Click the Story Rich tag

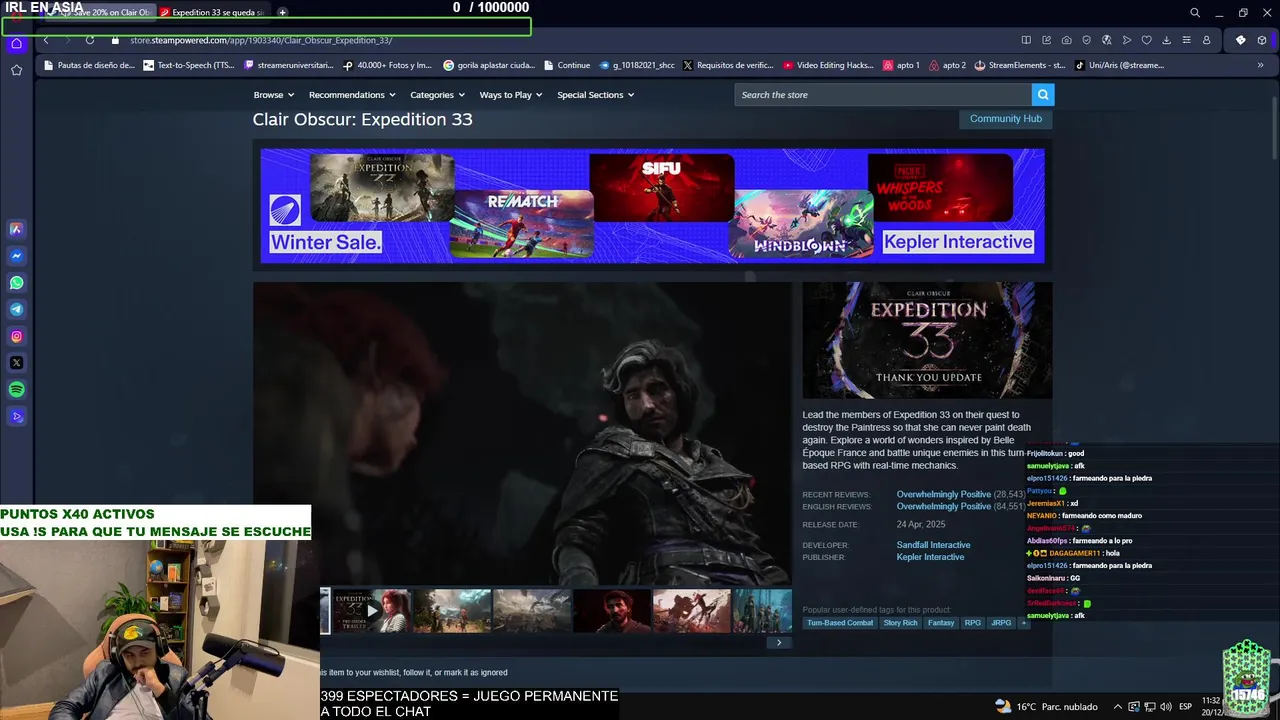point(900,623)
